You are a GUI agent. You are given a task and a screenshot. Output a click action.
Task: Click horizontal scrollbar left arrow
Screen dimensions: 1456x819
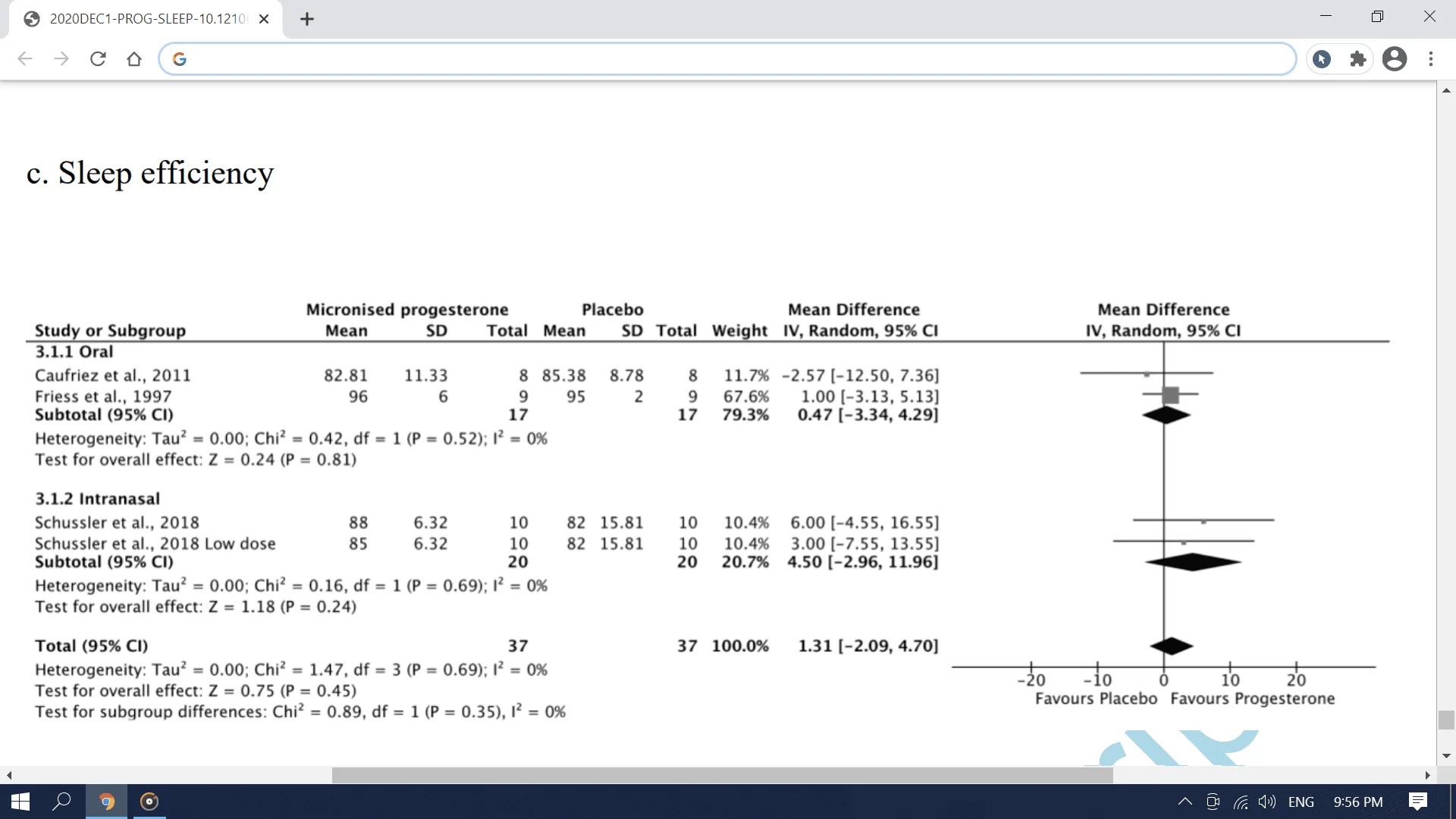(9, 775)
